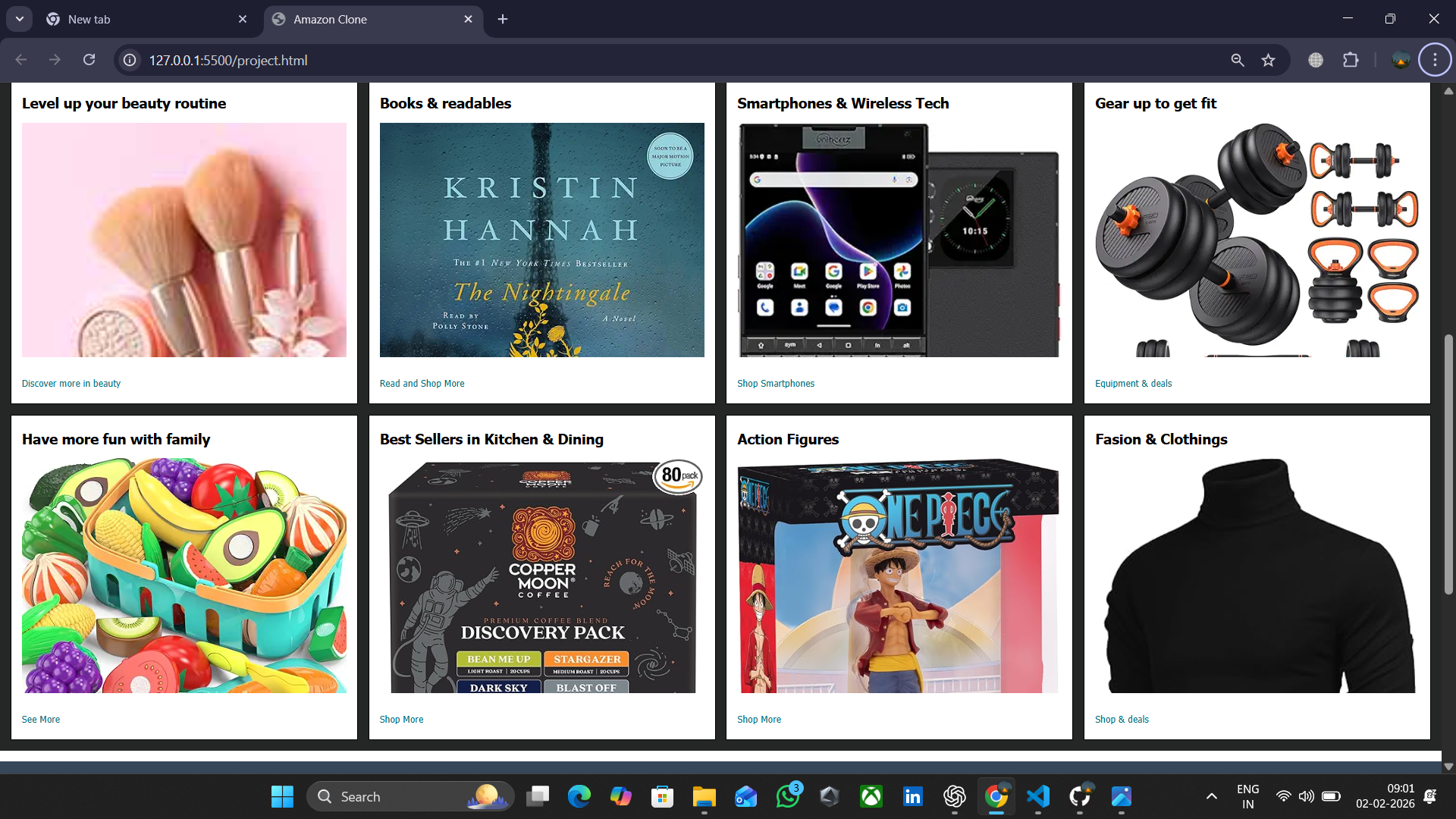Click the Discover more in beauty link
Viewport: 1456px width, 819px height.
click(x=71, y=384)
